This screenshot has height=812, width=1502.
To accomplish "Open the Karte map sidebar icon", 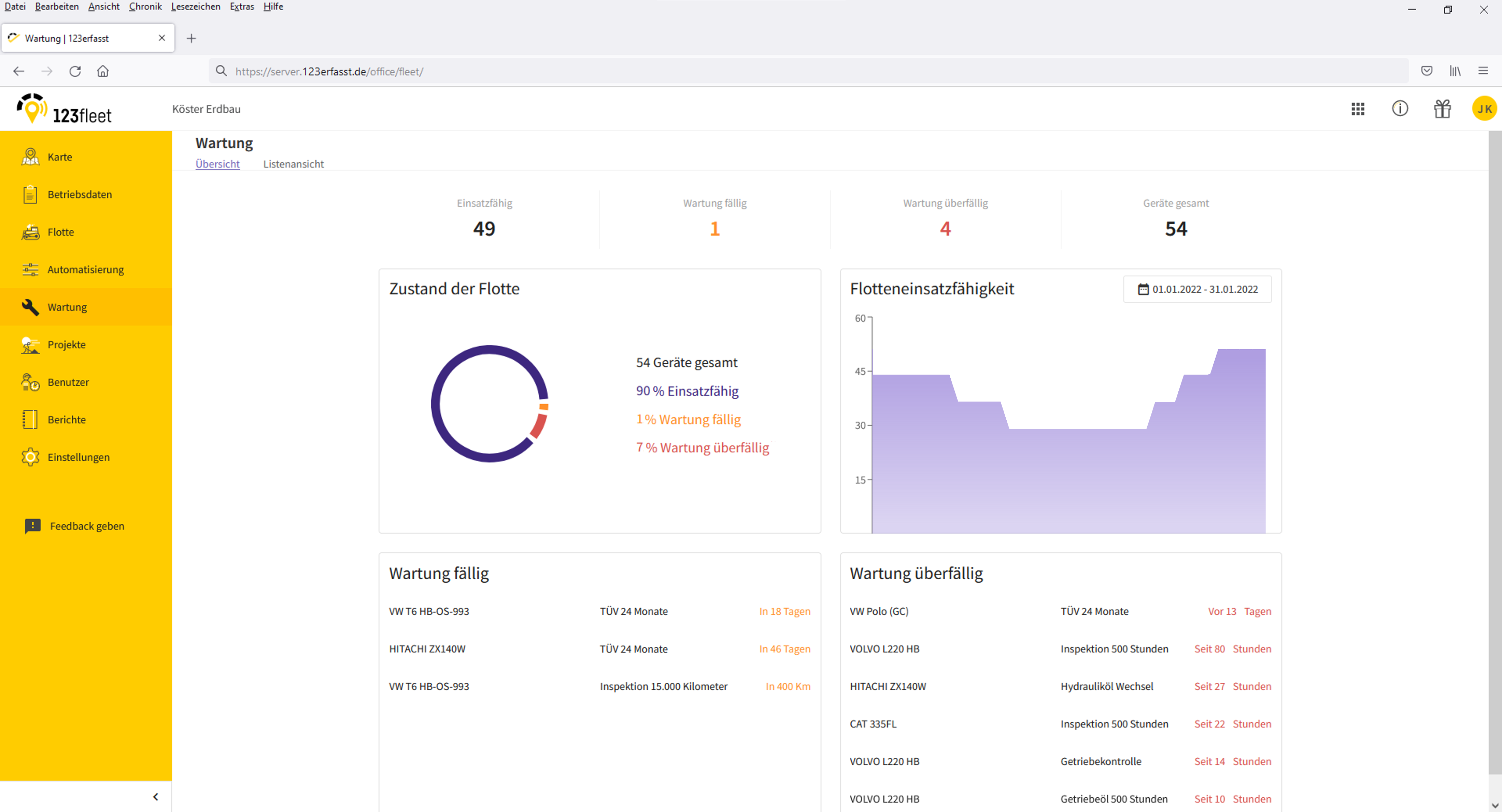I will point(30,157).
